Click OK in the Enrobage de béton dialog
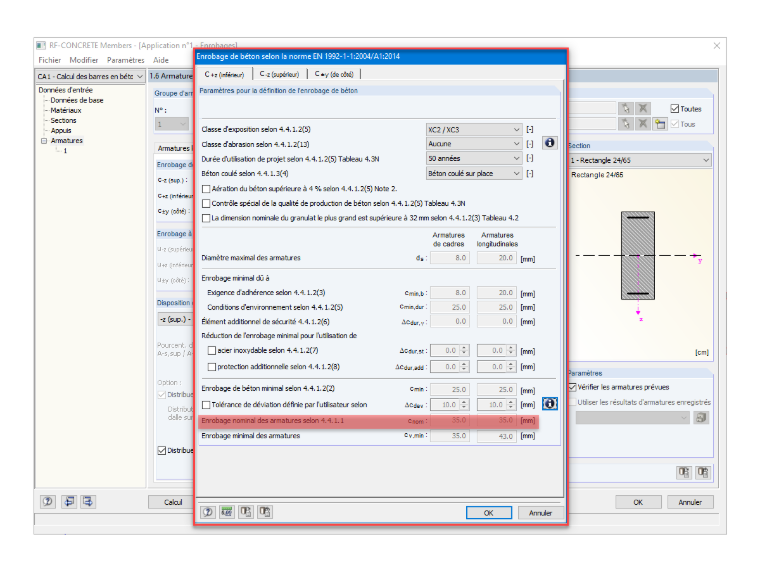 [489, 513]
